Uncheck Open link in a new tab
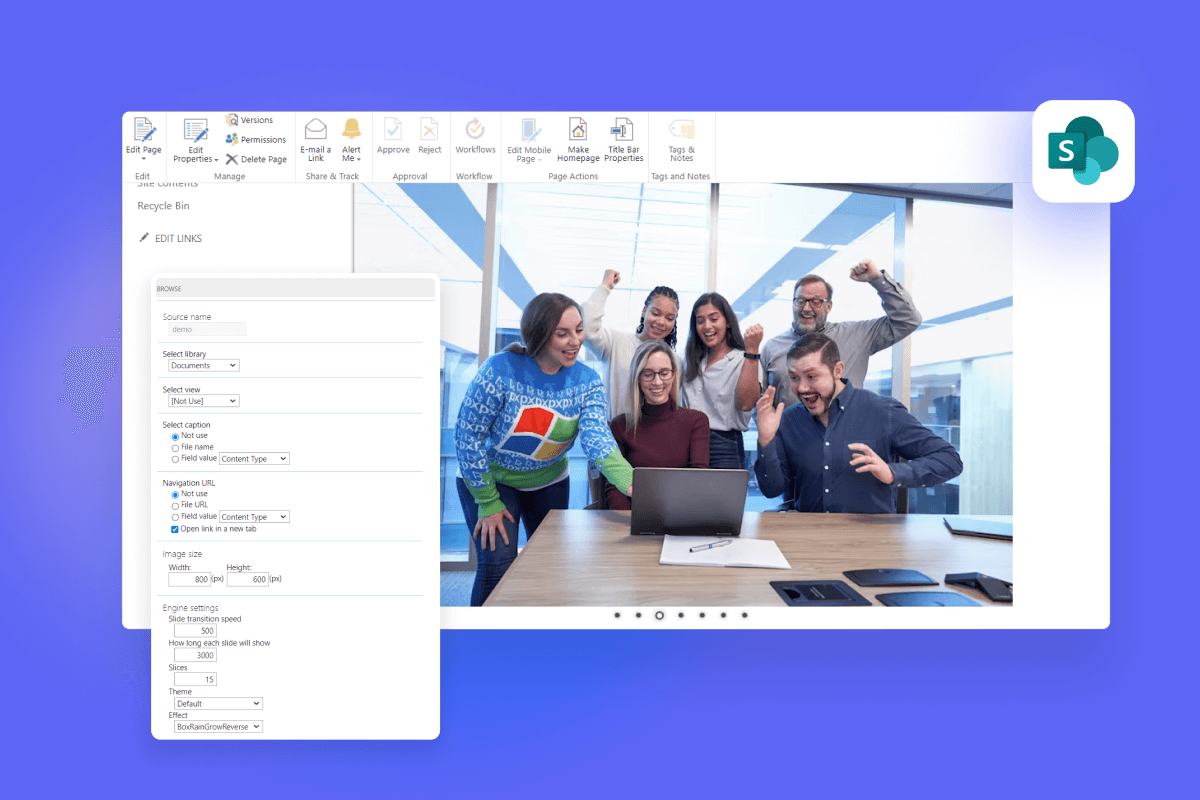 [x=176, y=529]
